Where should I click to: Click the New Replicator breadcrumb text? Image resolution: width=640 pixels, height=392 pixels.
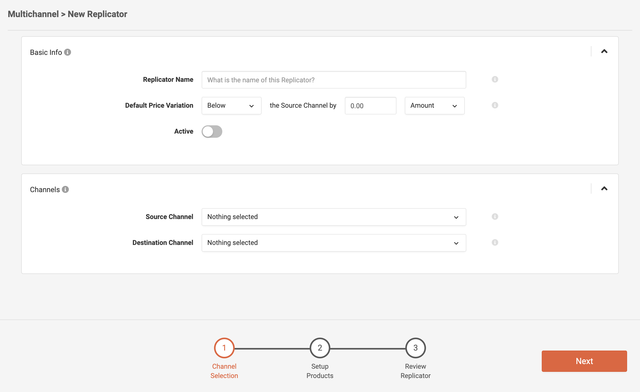(97, 14)
